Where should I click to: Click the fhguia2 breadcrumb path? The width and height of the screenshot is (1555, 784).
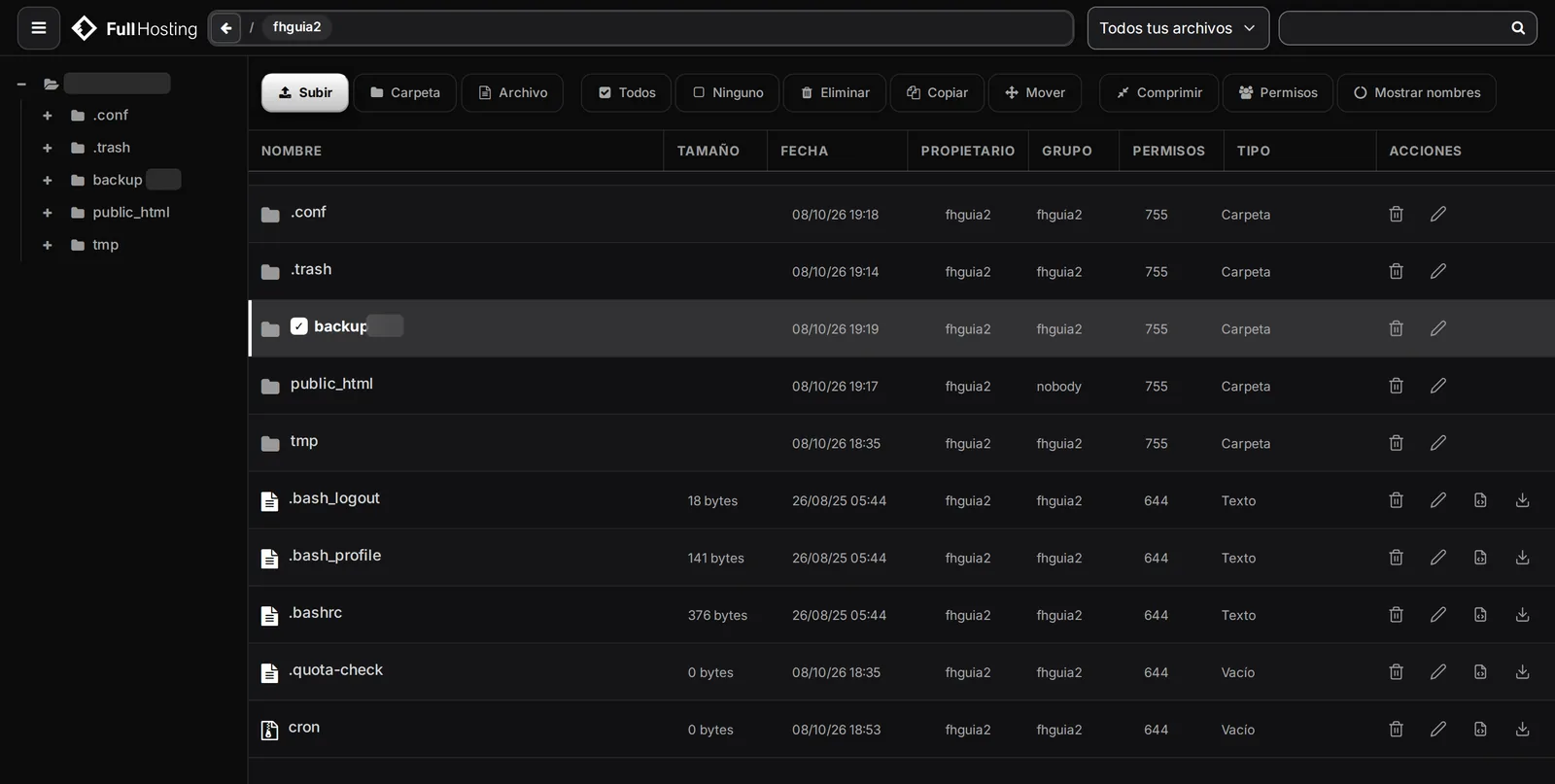pyautogui.click(x=296, y=27)
